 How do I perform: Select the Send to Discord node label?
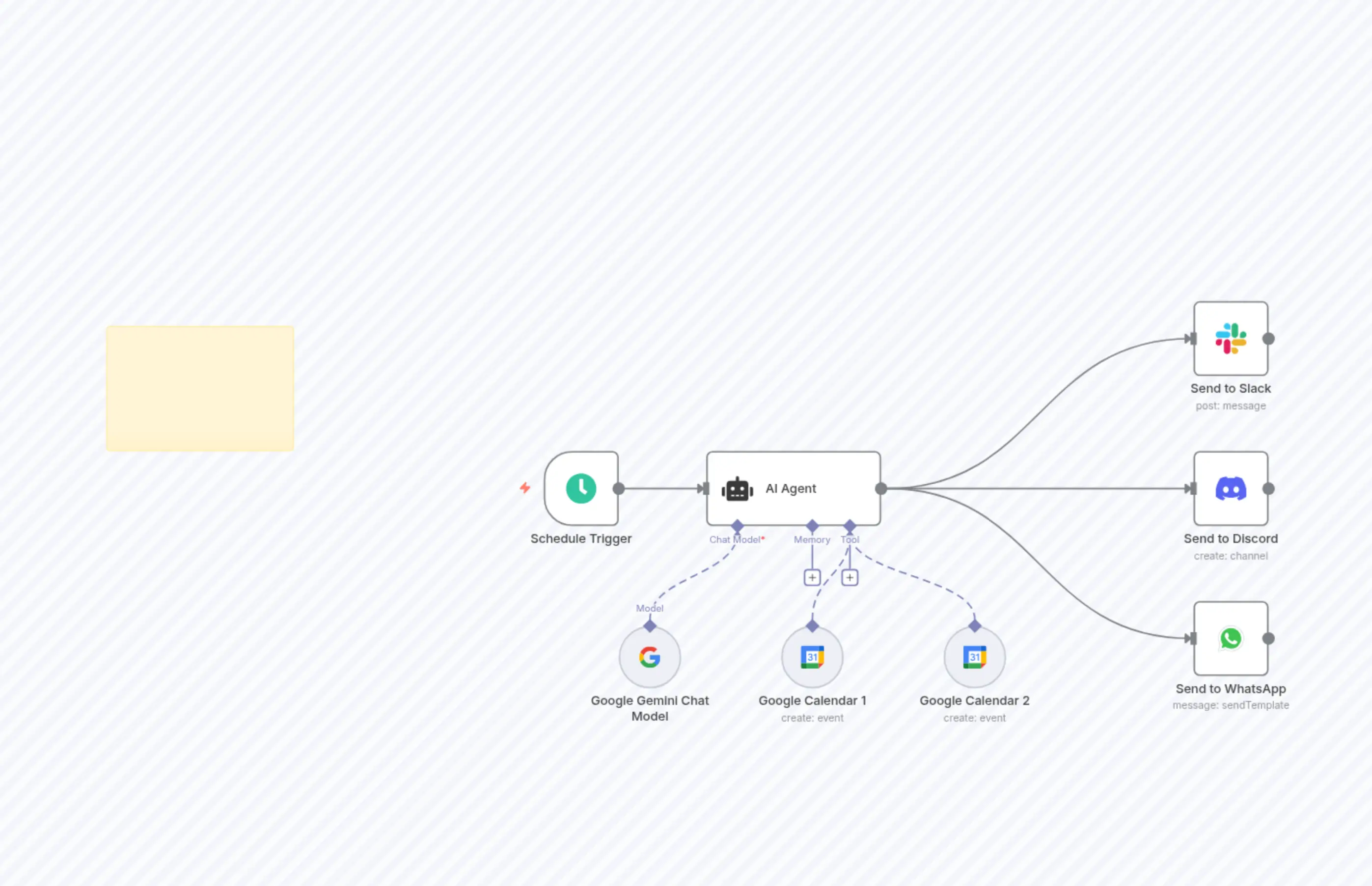click(x=1231, y=538)
